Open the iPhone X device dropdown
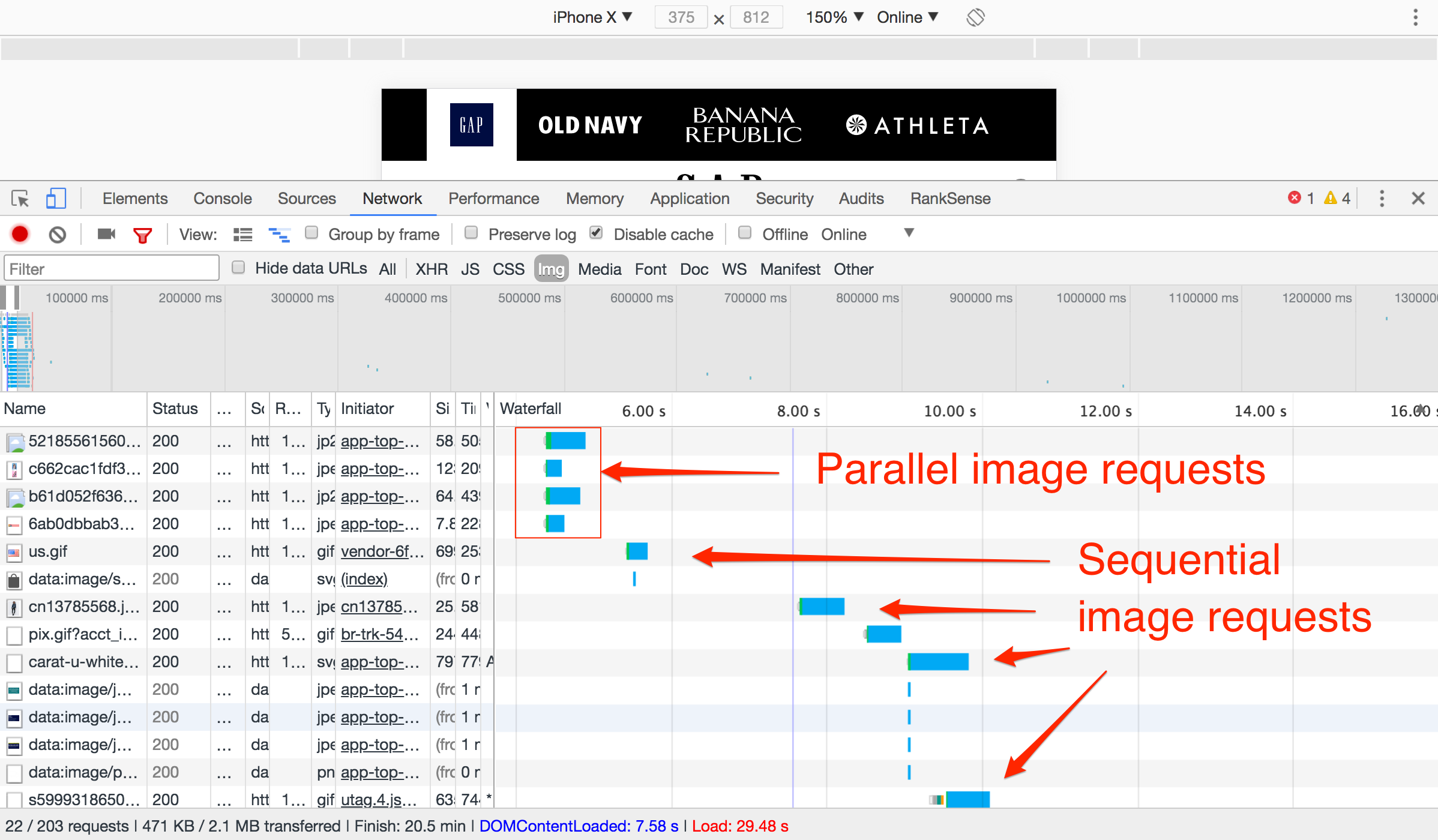The height and width of the screenshot is (840, 1438). 592,17
